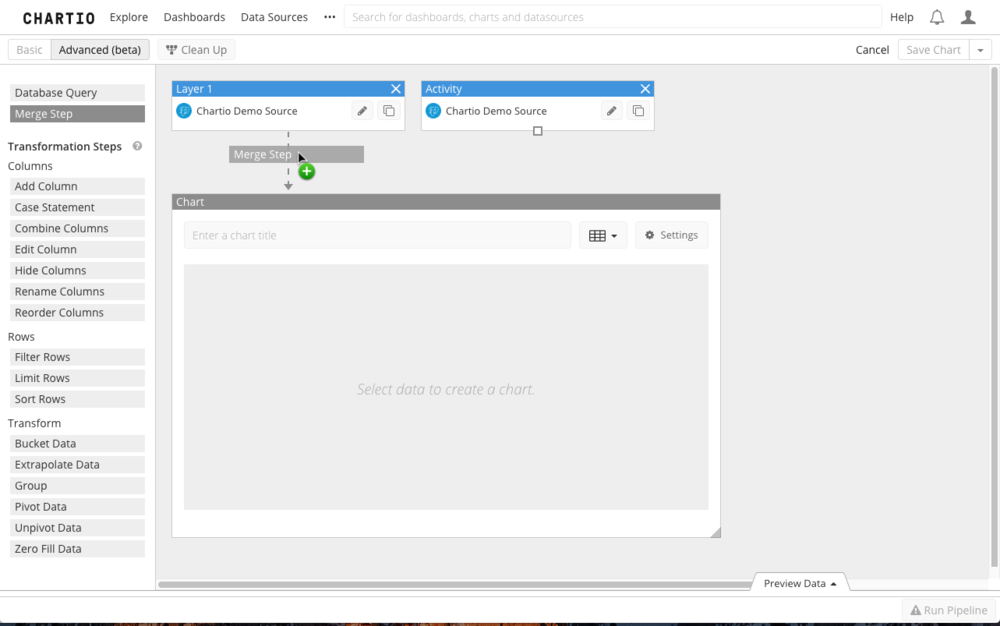The image size is (1000, 626).
Task: Select the Pivot Data step
Action: tap(77, 507)
